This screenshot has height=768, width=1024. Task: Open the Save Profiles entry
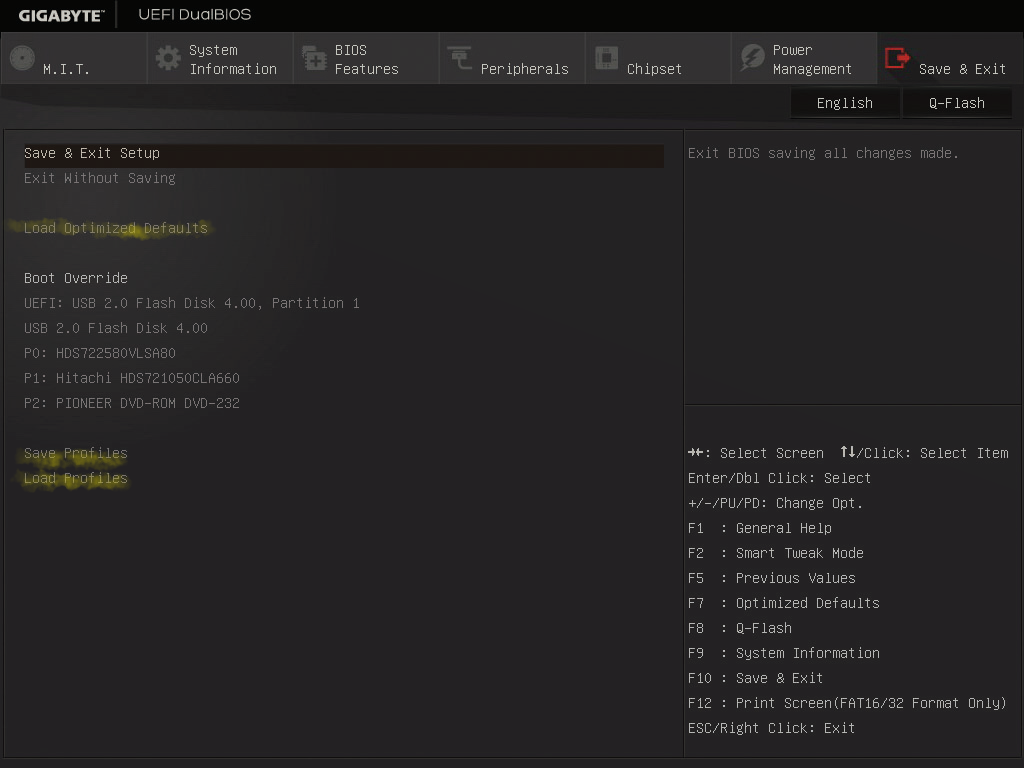tap(76, 453)
